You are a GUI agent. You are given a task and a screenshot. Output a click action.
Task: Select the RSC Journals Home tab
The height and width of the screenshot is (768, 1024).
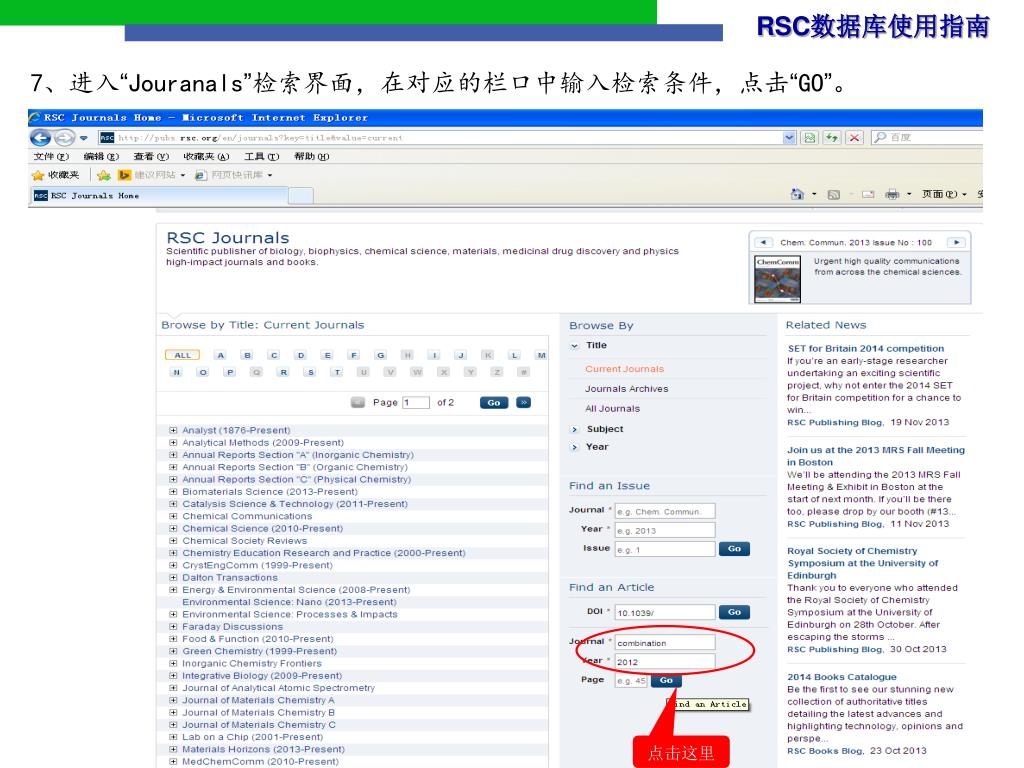159,195
